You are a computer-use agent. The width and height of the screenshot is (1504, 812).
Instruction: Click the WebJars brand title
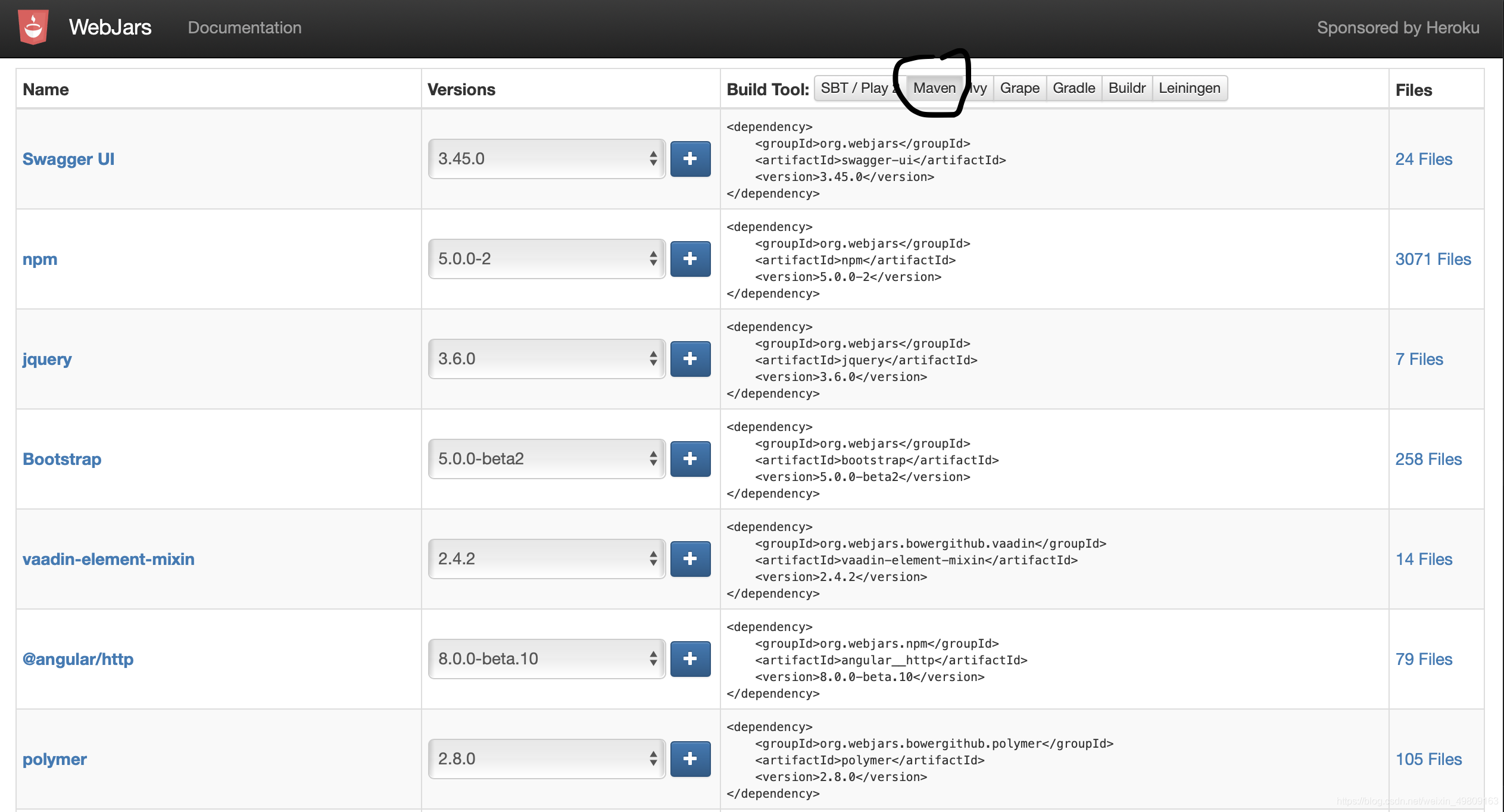110,27
